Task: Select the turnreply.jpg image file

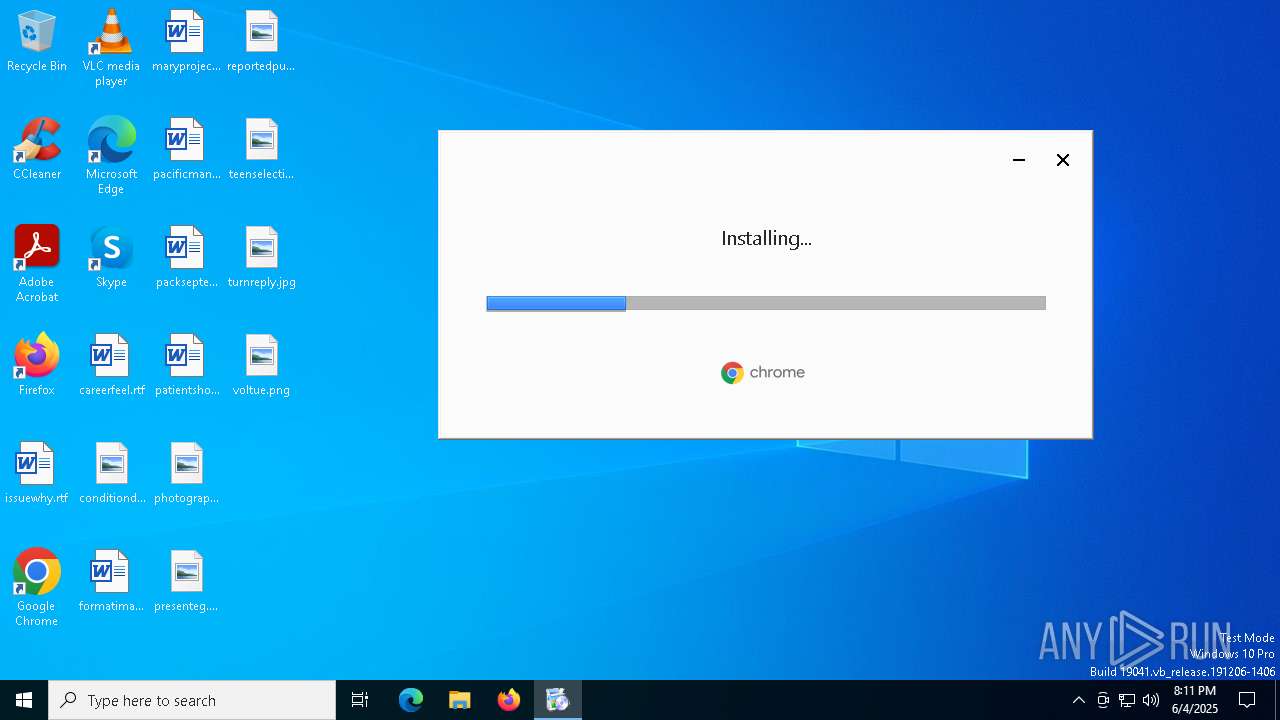Action: pyautogui.click(x=261, y=258)
